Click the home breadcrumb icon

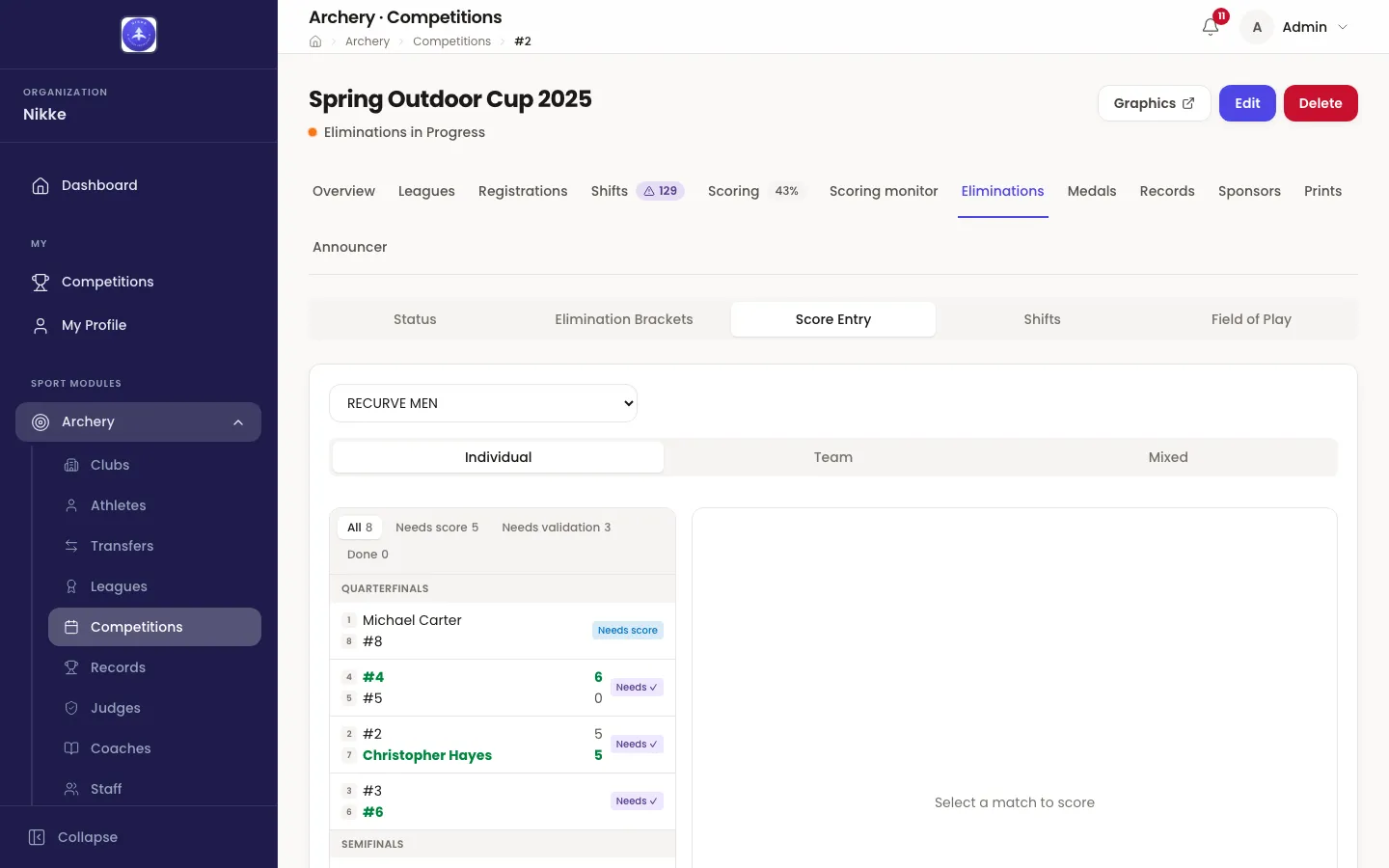click(x=315, y=41)
